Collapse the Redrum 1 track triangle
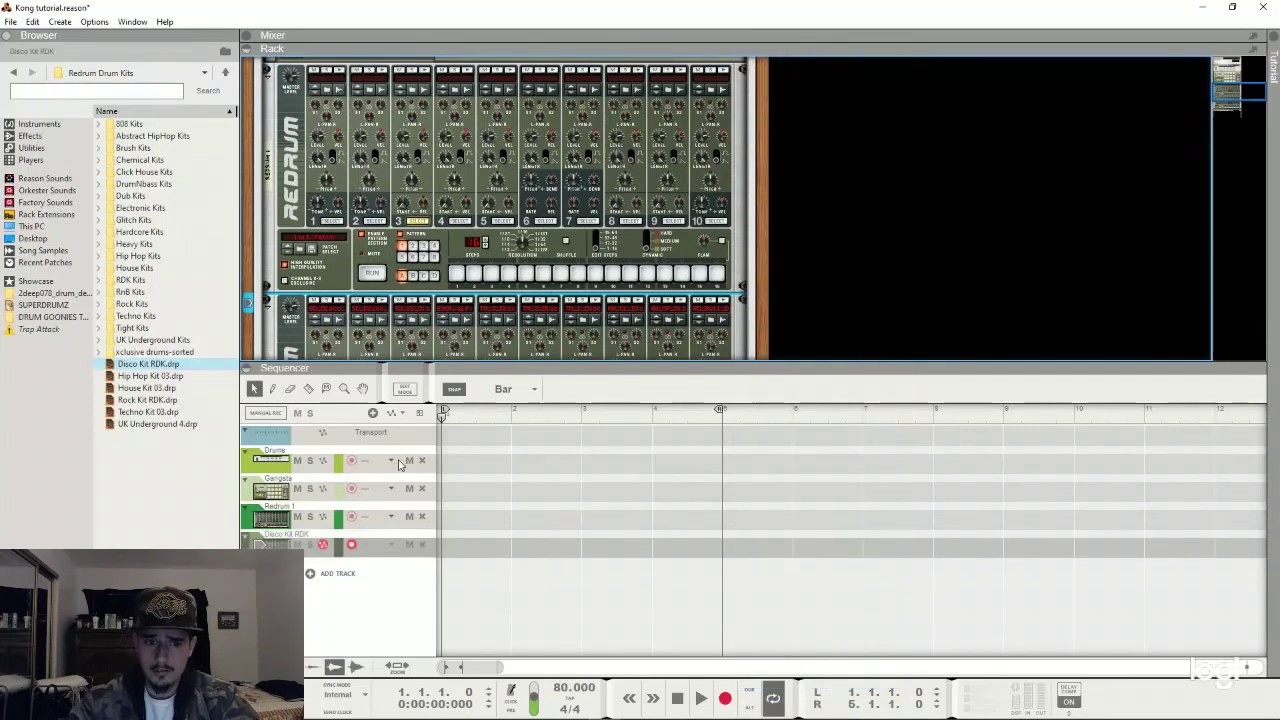 (x=245, y=507)
